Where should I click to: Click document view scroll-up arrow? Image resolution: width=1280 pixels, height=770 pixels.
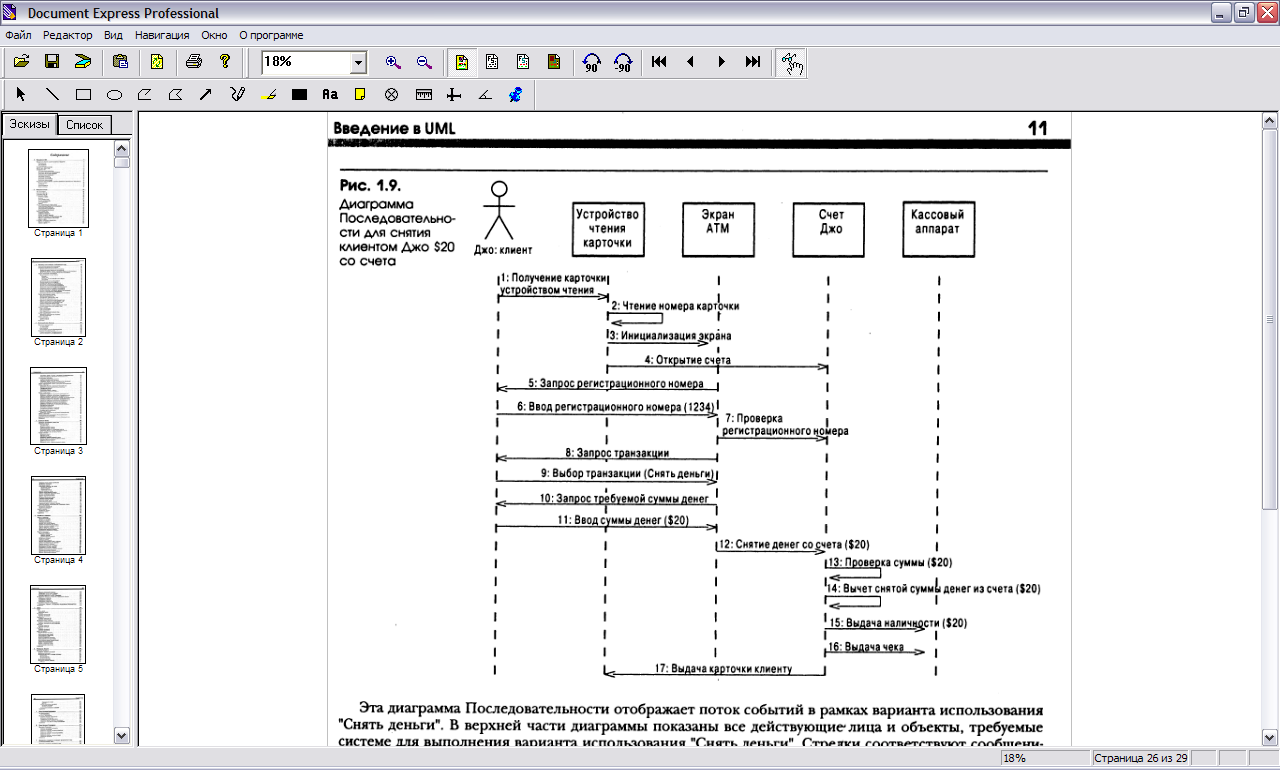1271,120
